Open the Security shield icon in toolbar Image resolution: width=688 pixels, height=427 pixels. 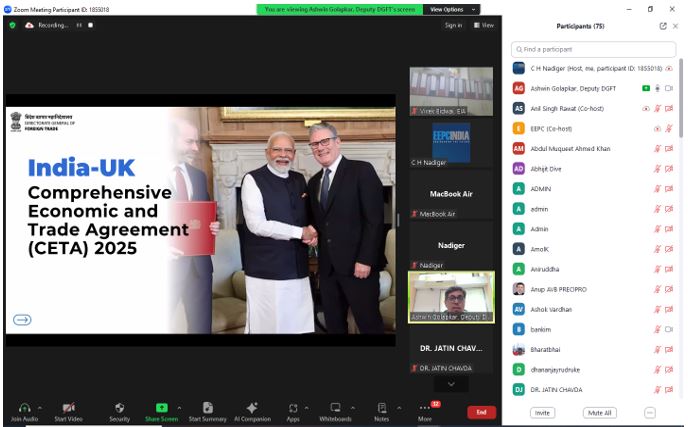pyautogui.click(x=119, y=408)
